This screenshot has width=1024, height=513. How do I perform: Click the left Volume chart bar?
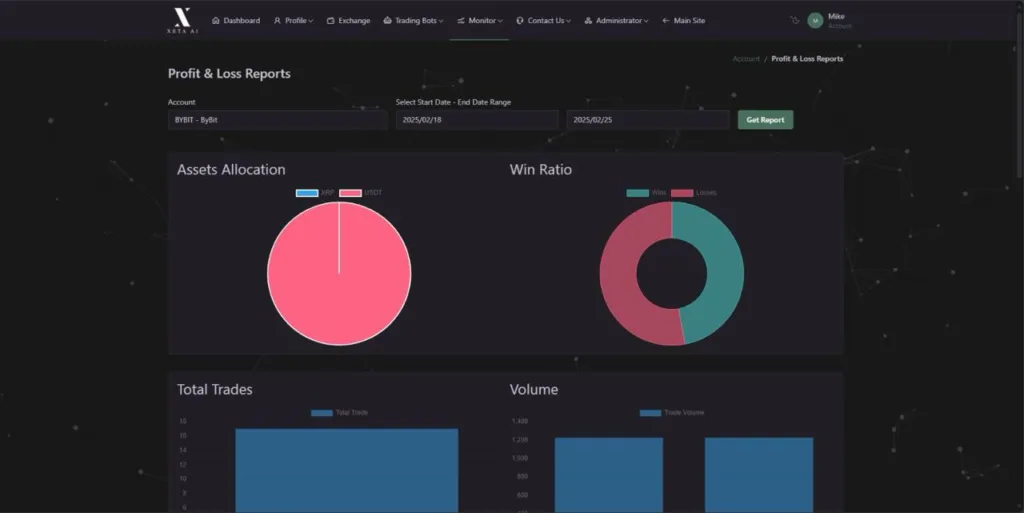[609, 475]
